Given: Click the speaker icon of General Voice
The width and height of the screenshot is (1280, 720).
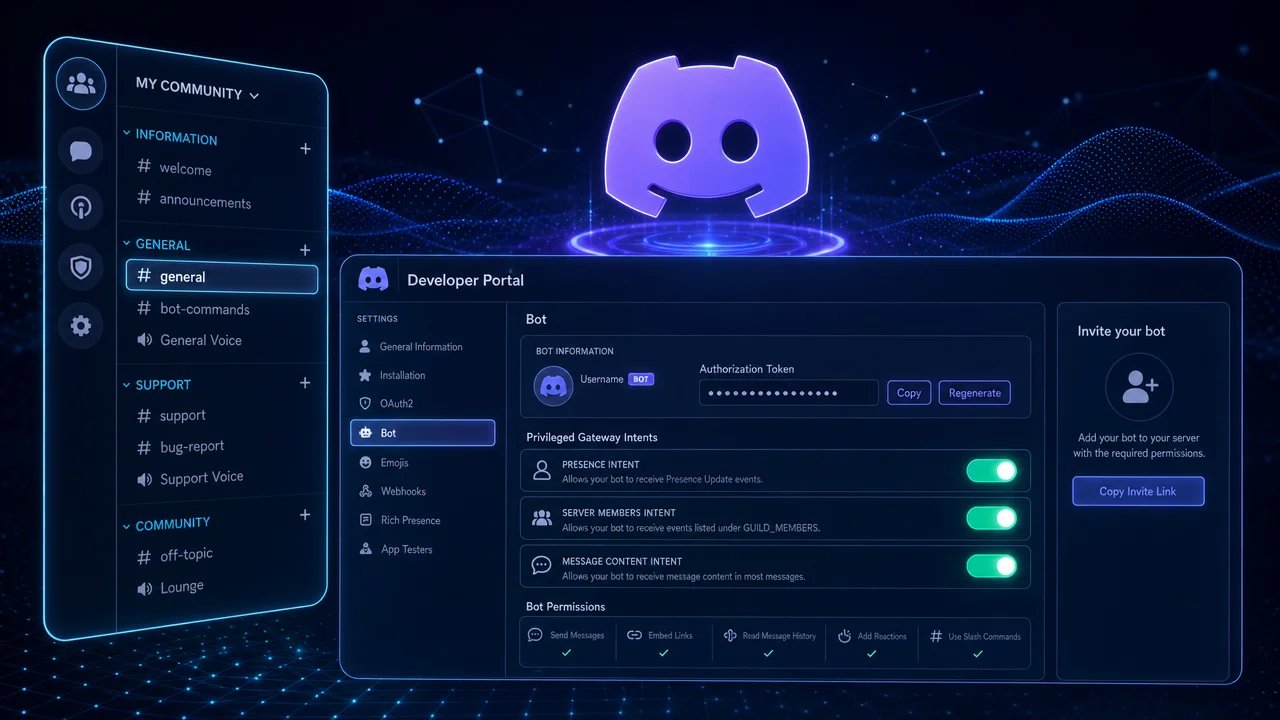Looking at the screenshot, I should 144,340.
